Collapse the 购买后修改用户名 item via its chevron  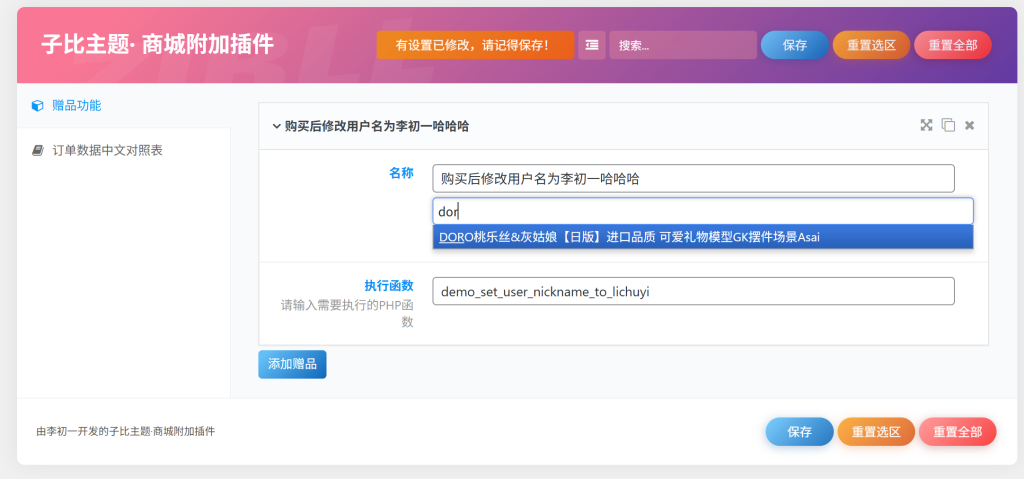[x=277, y=126]
